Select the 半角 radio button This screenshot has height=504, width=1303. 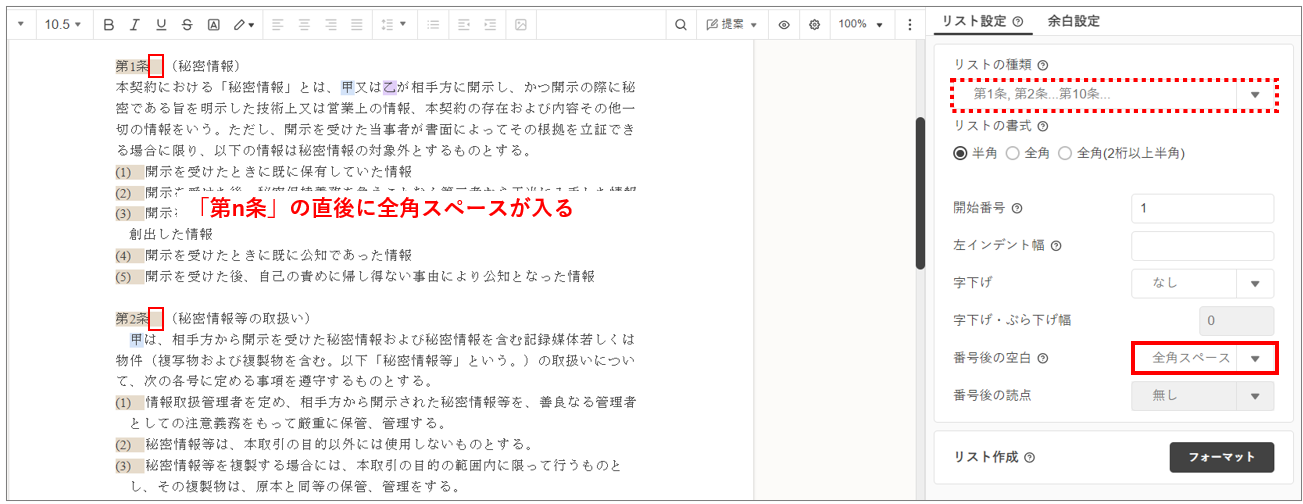tap(960, 153)
